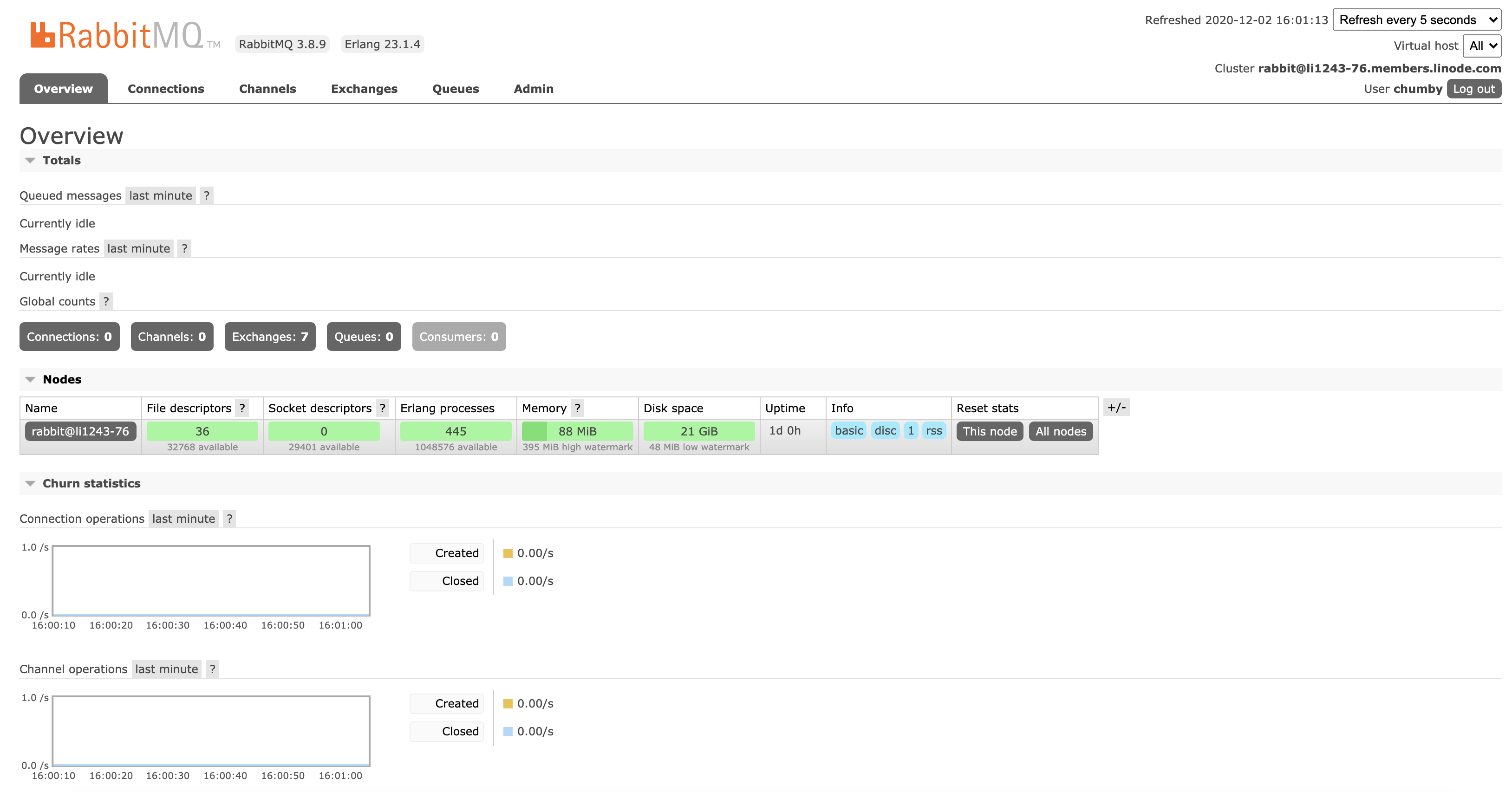Reset stats for This node

tap(990, 431)
